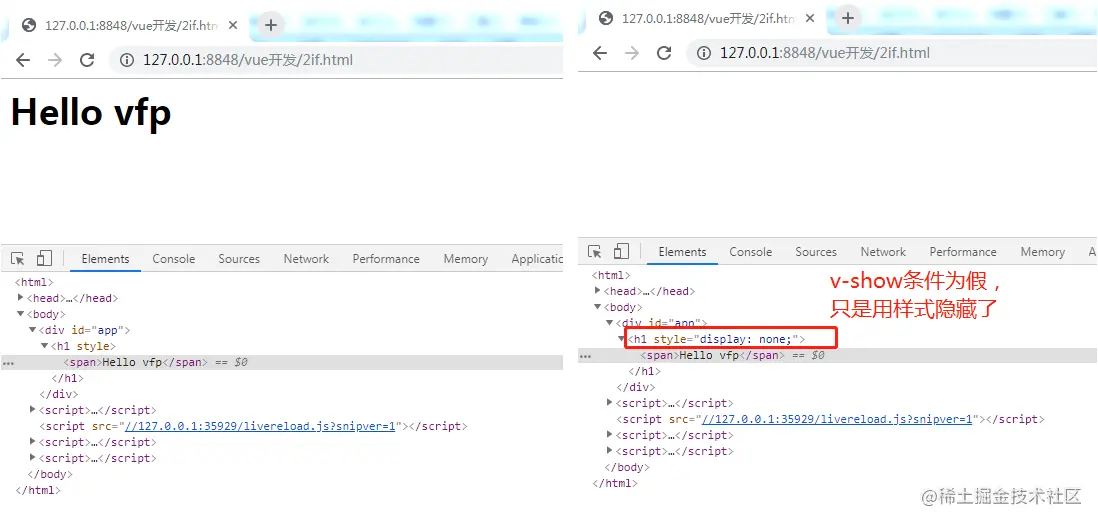Reload the page in left browser window
1098x523 pixels.
click(x=87, y=60)
